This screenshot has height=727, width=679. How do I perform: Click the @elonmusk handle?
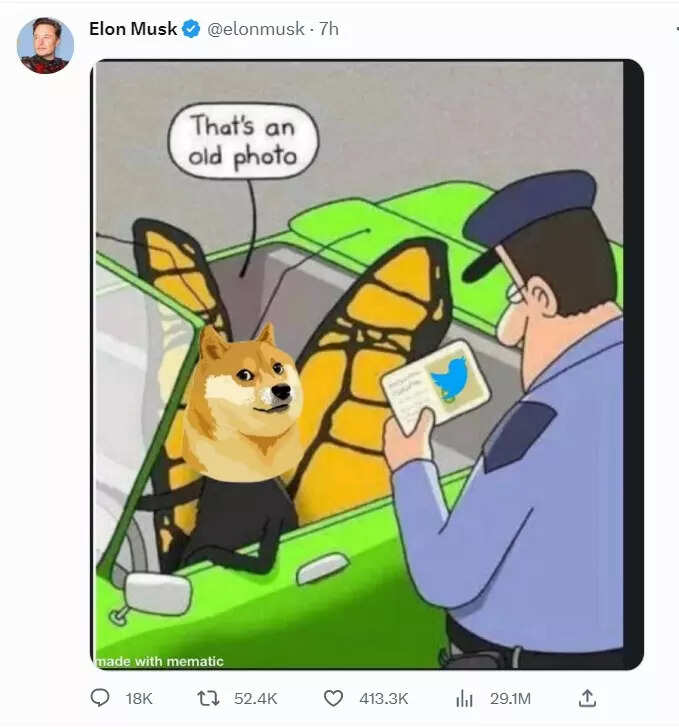click(x=256, y=29)
